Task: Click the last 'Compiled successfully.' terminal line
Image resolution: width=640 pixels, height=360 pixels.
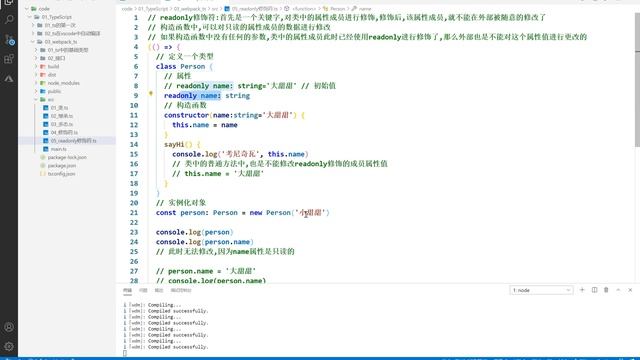Action: [x=178, y=347]
